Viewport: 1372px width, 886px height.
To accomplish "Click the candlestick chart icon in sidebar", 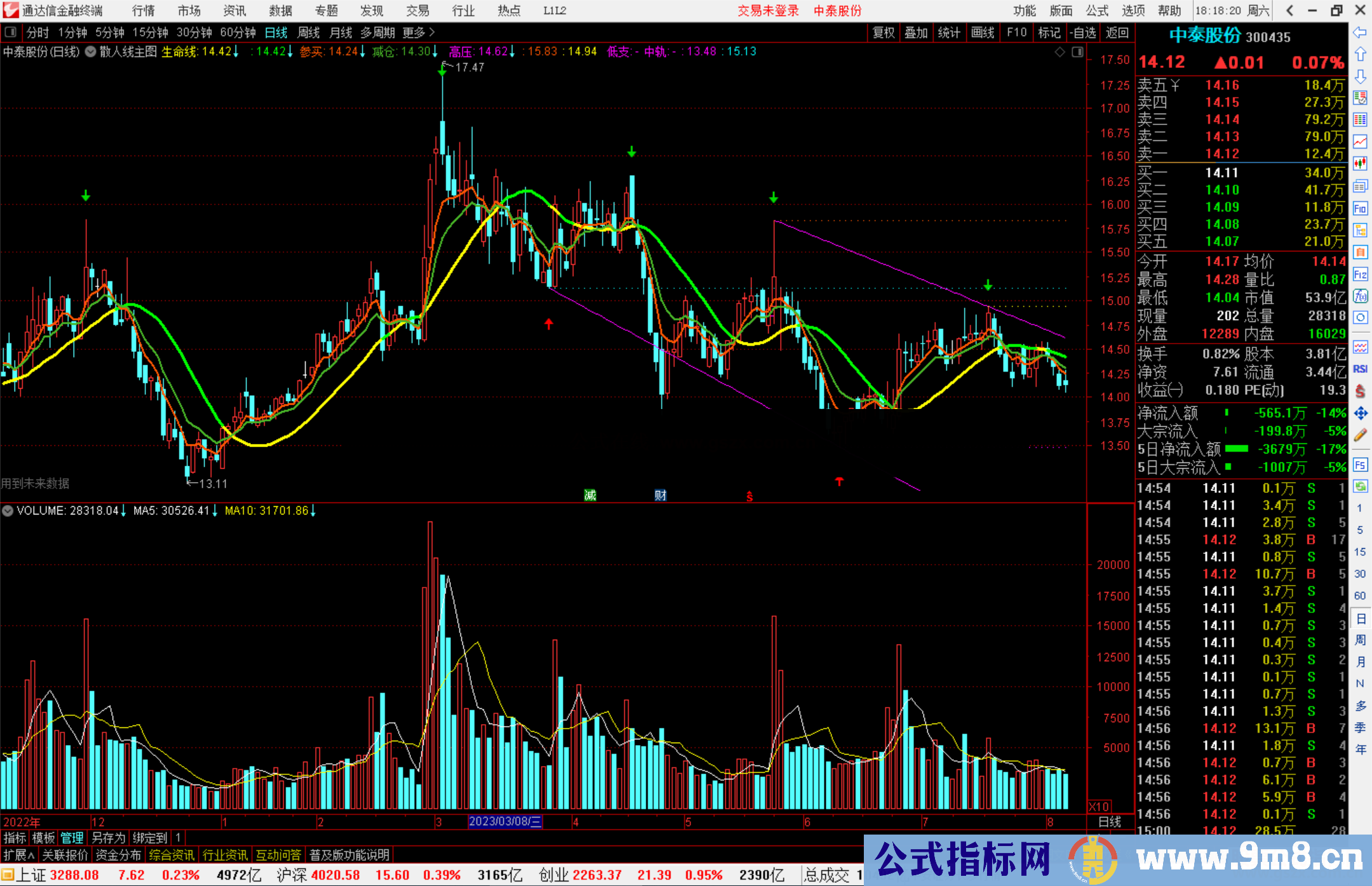I will pos(1359,164).
